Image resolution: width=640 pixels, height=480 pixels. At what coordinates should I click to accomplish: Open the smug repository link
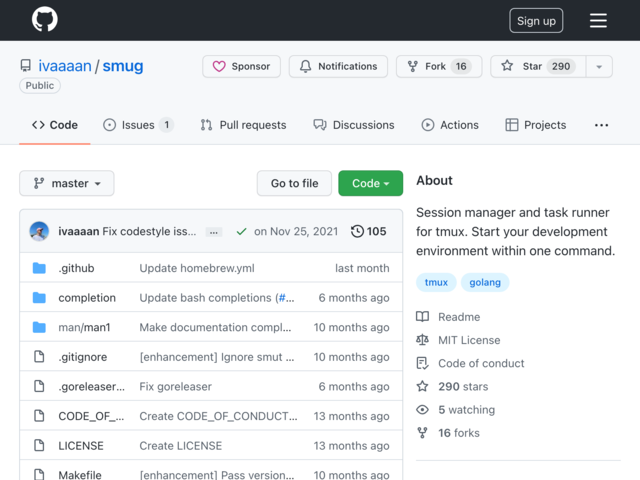point(122,66)
